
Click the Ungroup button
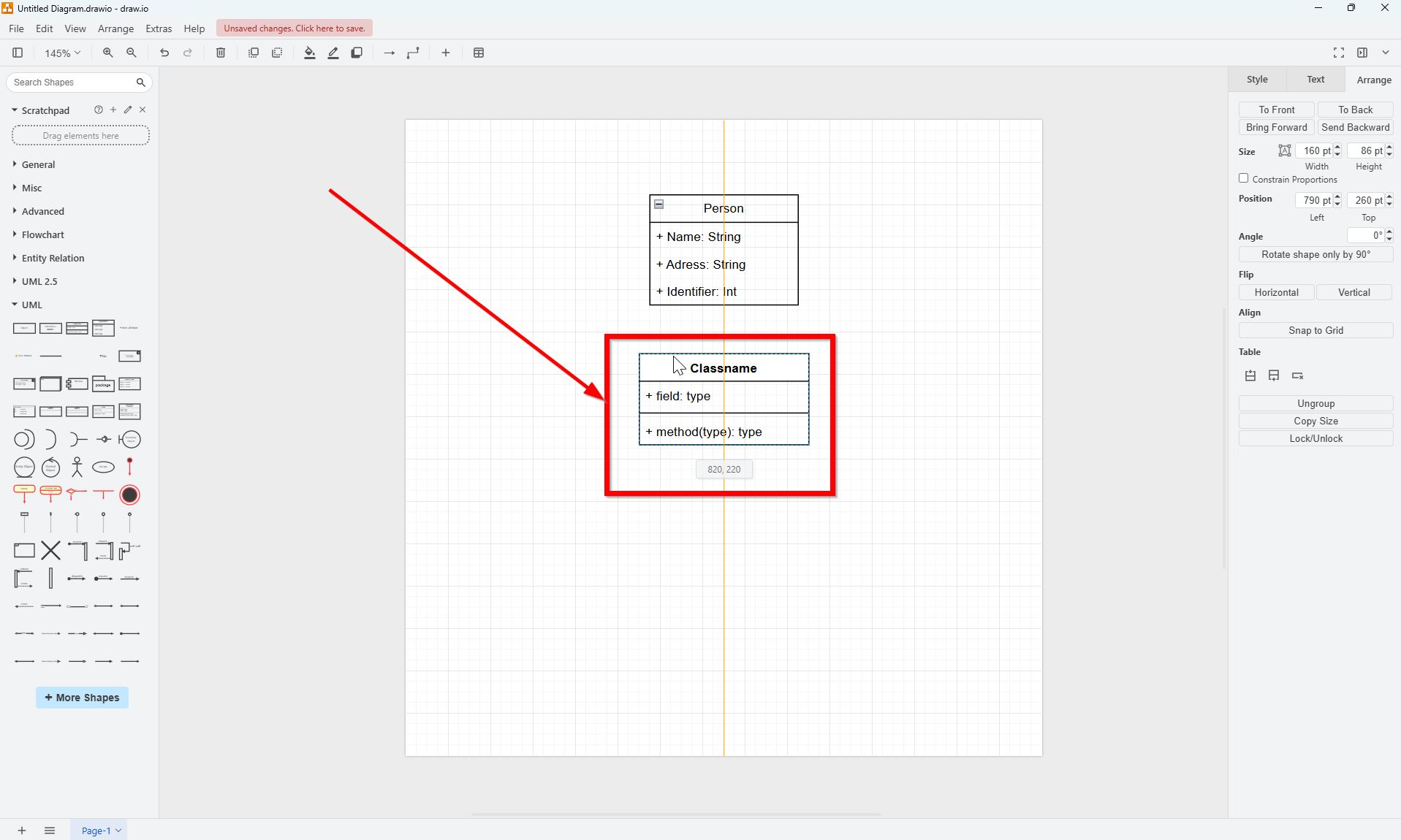click(1315, 402)
